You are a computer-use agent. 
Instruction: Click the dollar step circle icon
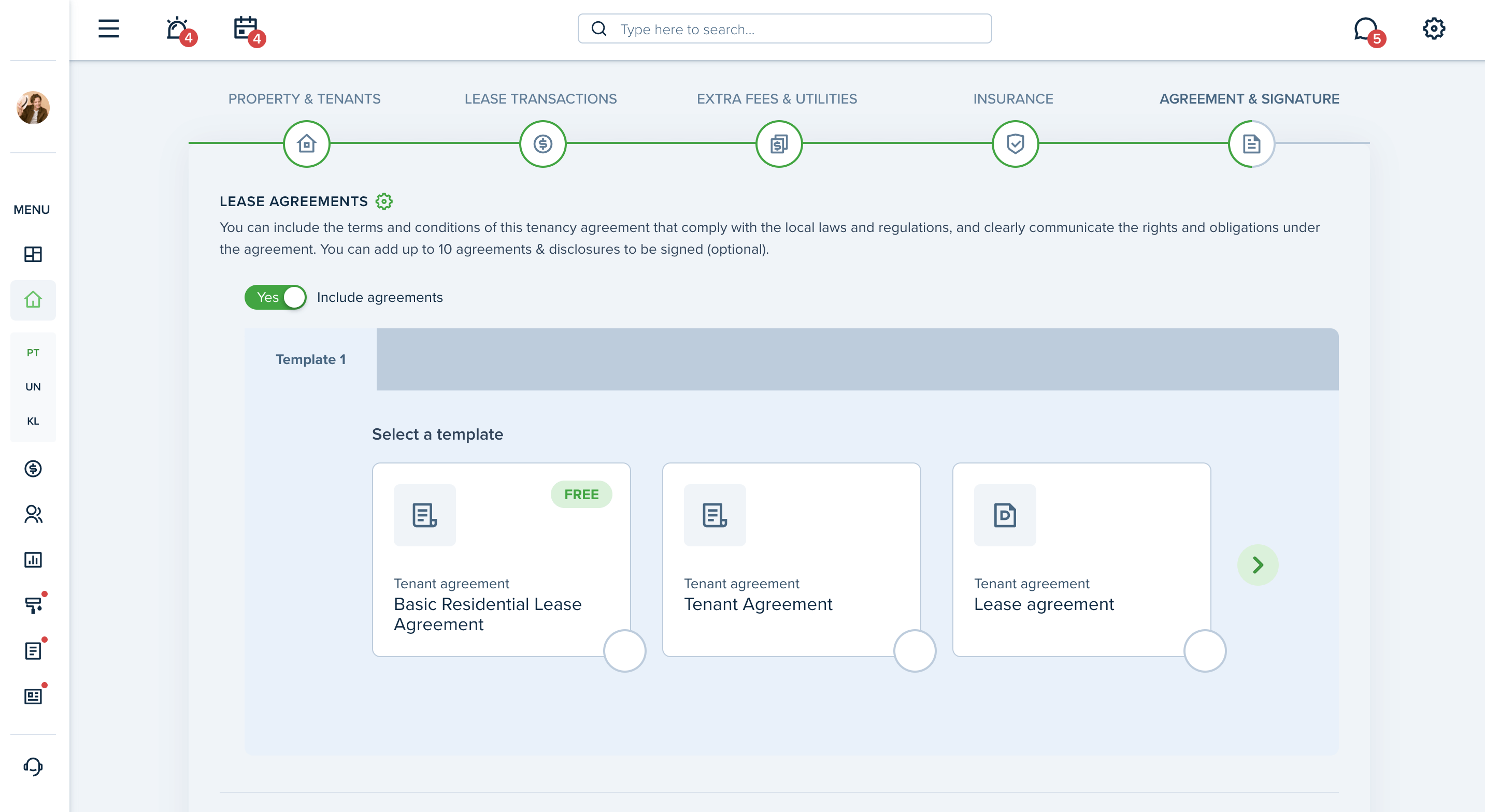pyautogui.click(x=543, y=143)
